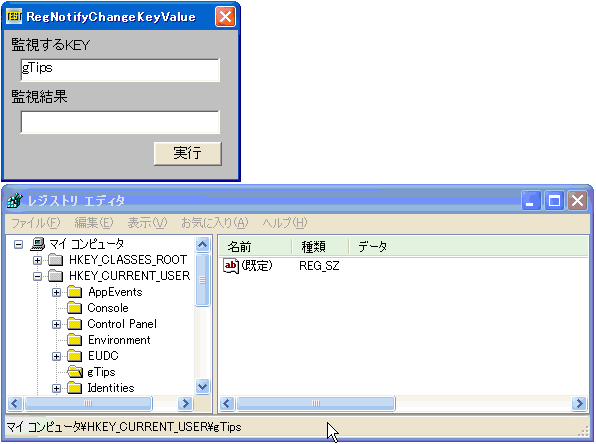Select the Environment folder icon
The height and width of the screenshot is (444, 596).
point(74,340)
